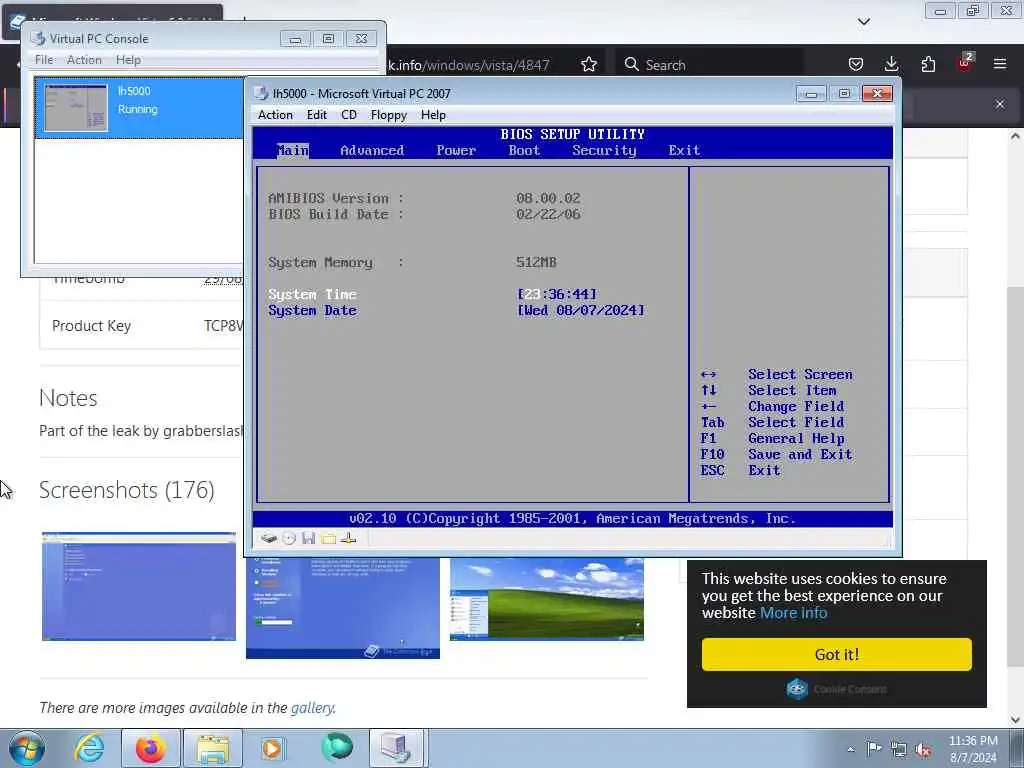Click the floppy disk status icon in Virtual PC

coord(308,538)
